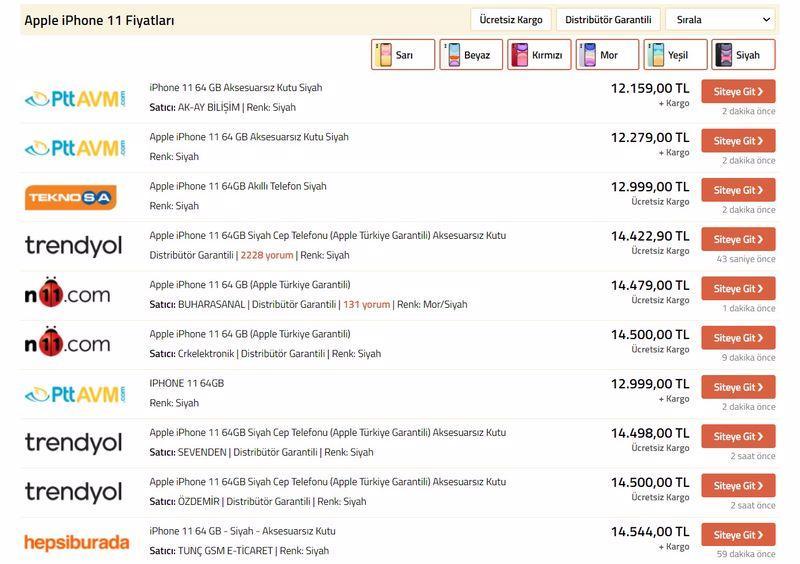Open the 'IPHONE 11 64GB' product title

pyautogui.click(x=187, y=383)
